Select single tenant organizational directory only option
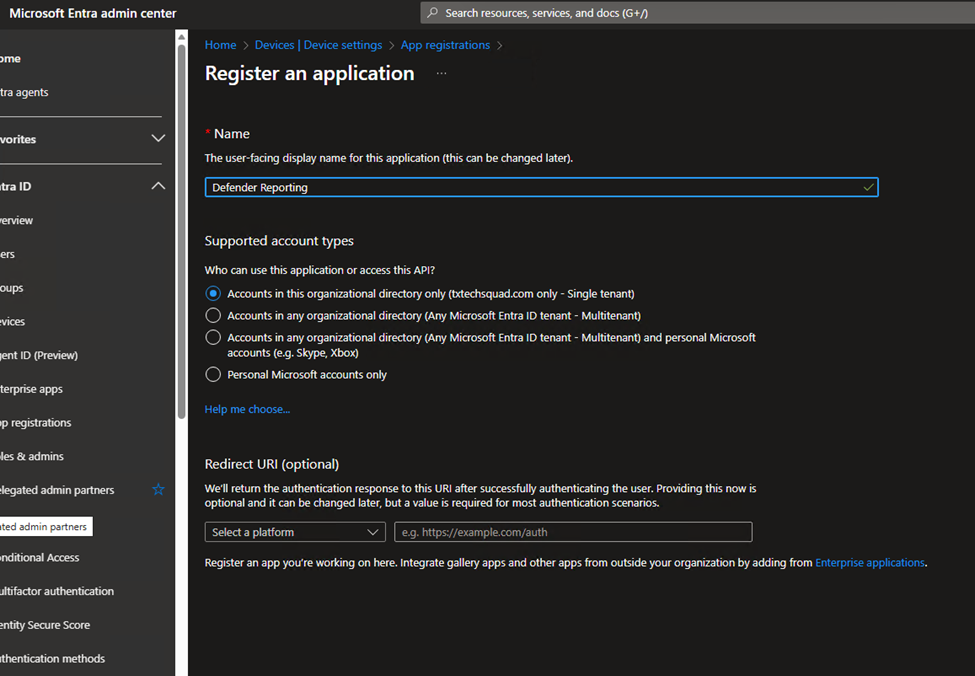Screen dimensions: 975x676 click(213, 294)
